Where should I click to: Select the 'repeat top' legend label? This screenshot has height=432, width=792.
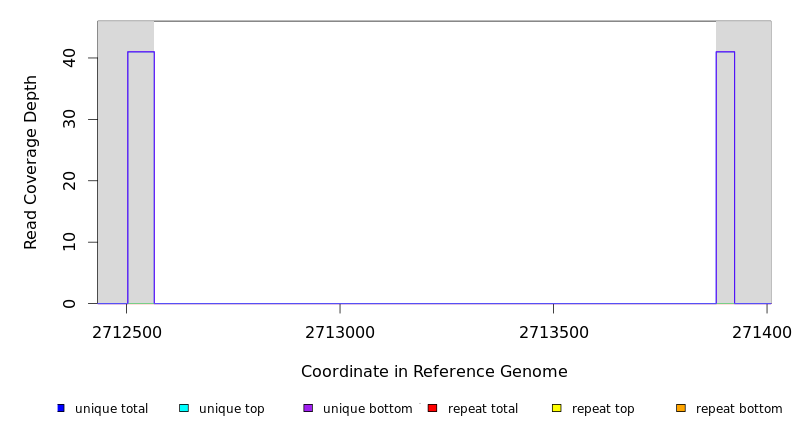tap(603, 409)
